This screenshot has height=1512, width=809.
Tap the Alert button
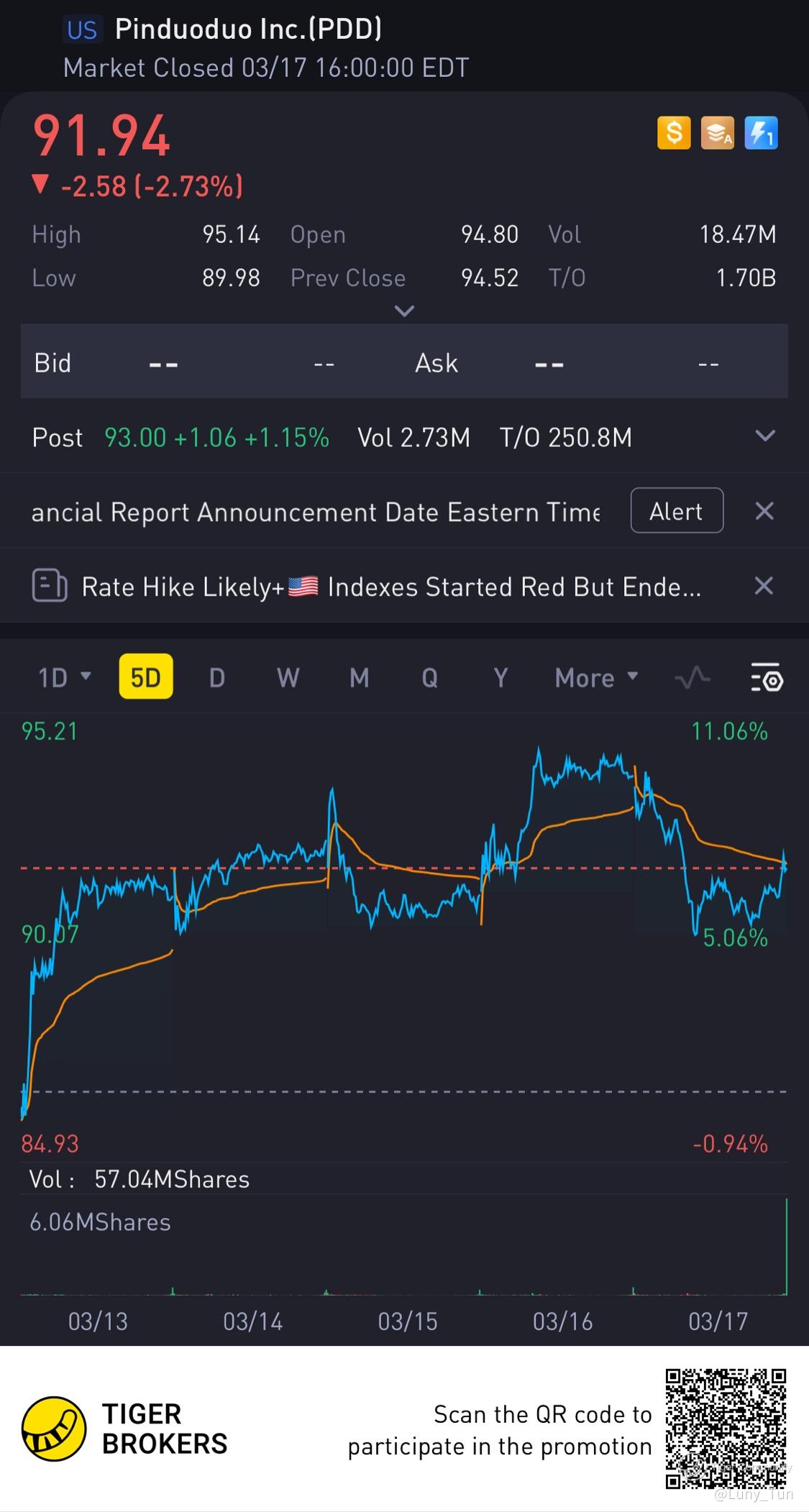click(x=677, y=510)
